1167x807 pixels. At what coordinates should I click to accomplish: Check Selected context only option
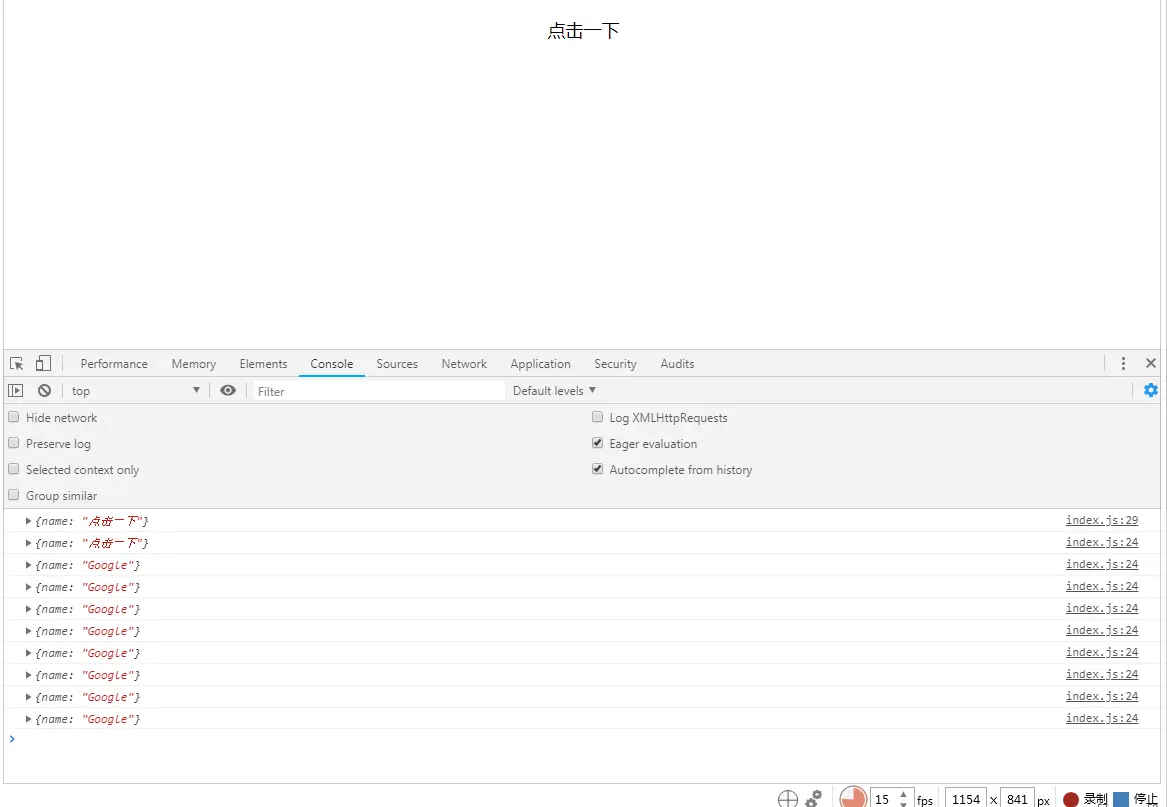[13, 469]
